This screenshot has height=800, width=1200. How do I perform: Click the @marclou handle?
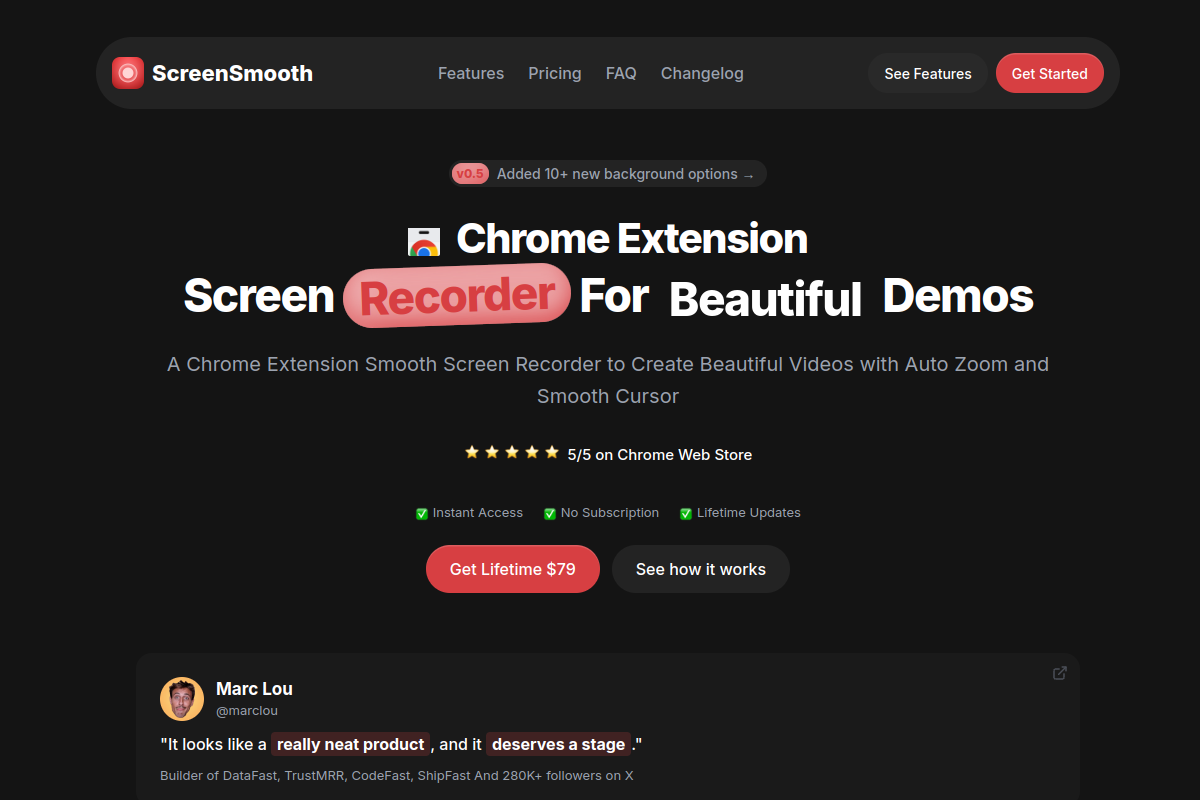click(247, 711)
